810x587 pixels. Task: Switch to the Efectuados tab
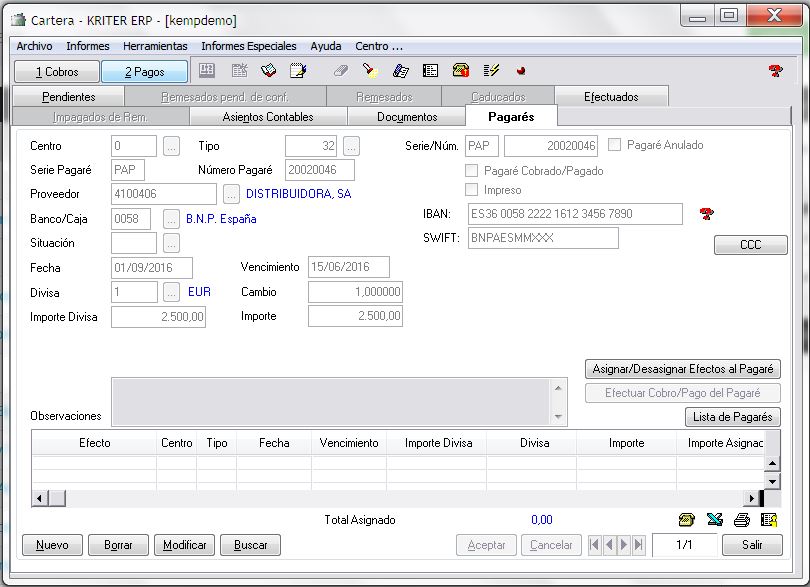tap(611, 97)
